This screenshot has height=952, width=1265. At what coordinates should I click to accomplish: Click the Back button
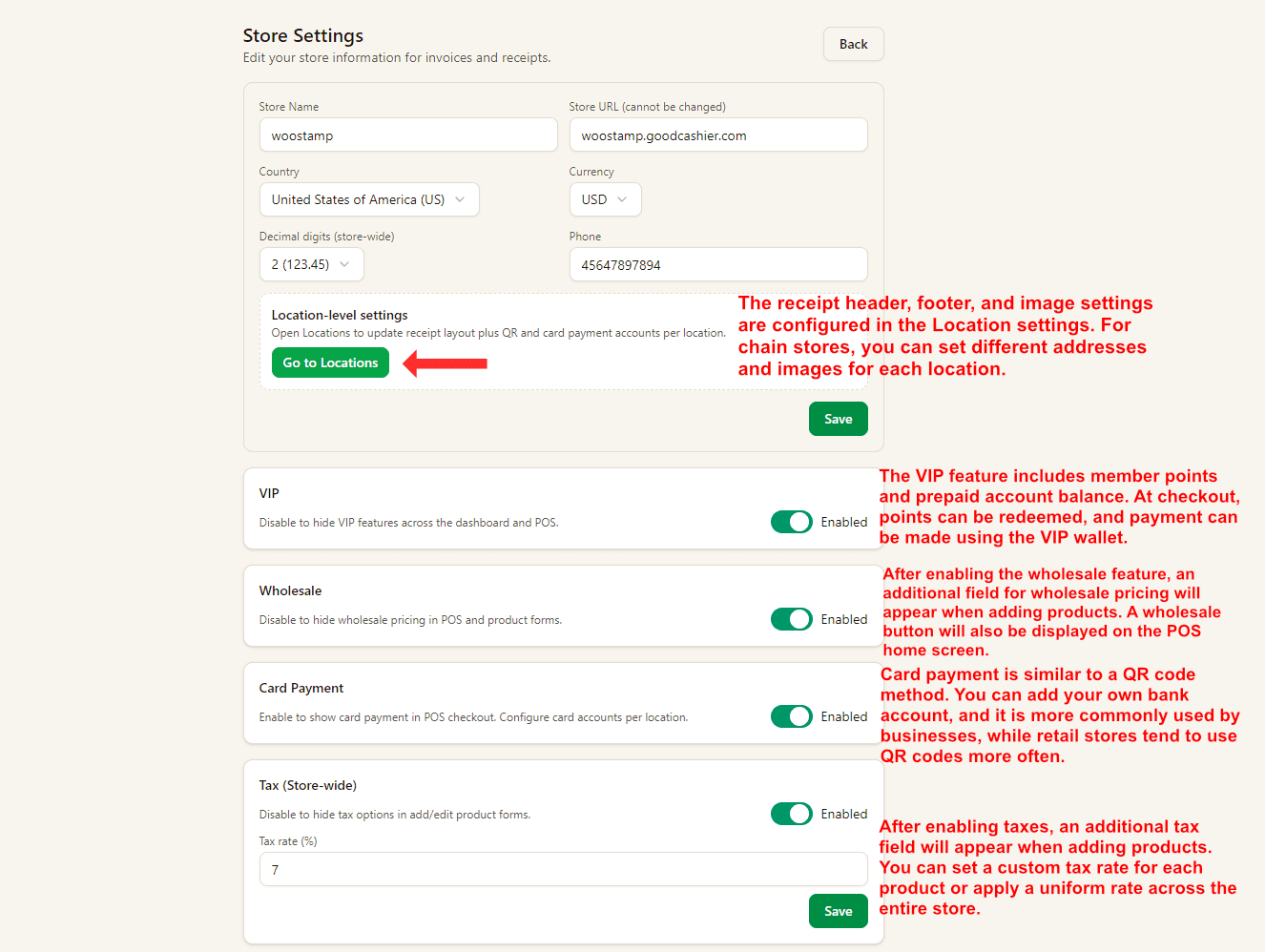[852, 43]
